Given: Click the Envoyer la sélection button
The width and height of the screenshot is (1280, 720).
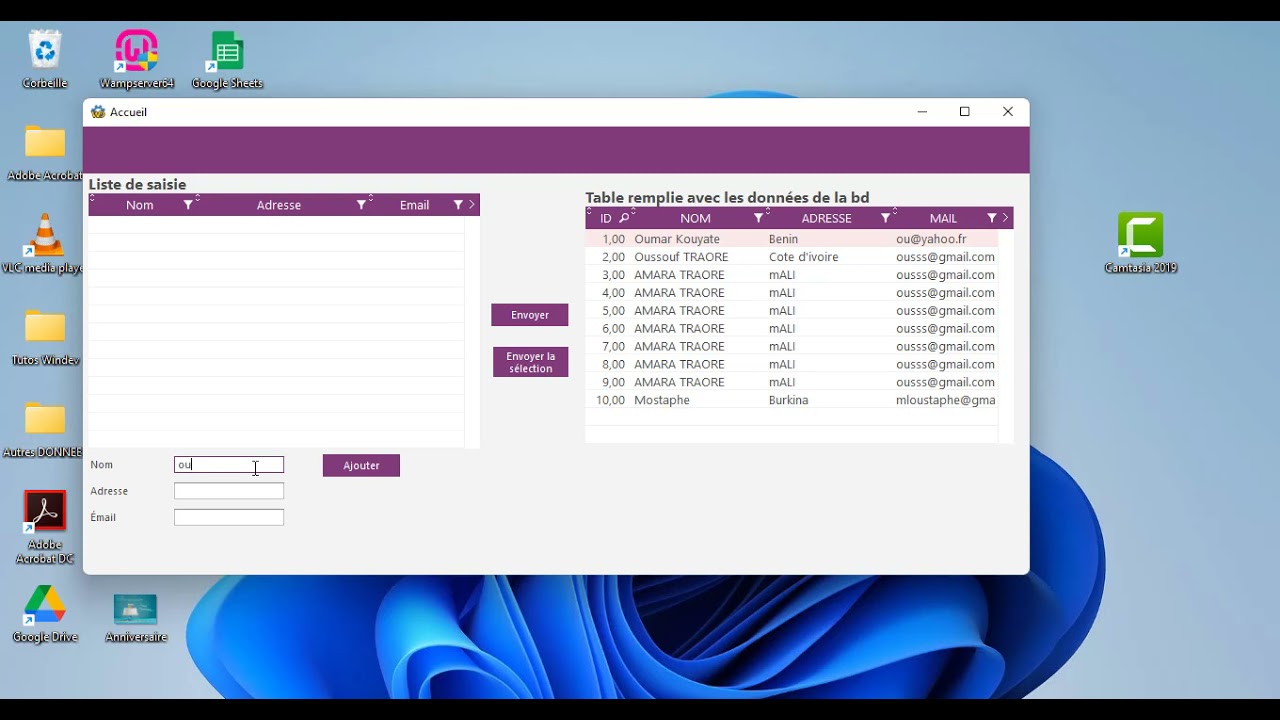Looking at the screenshot, I should 531,362.
